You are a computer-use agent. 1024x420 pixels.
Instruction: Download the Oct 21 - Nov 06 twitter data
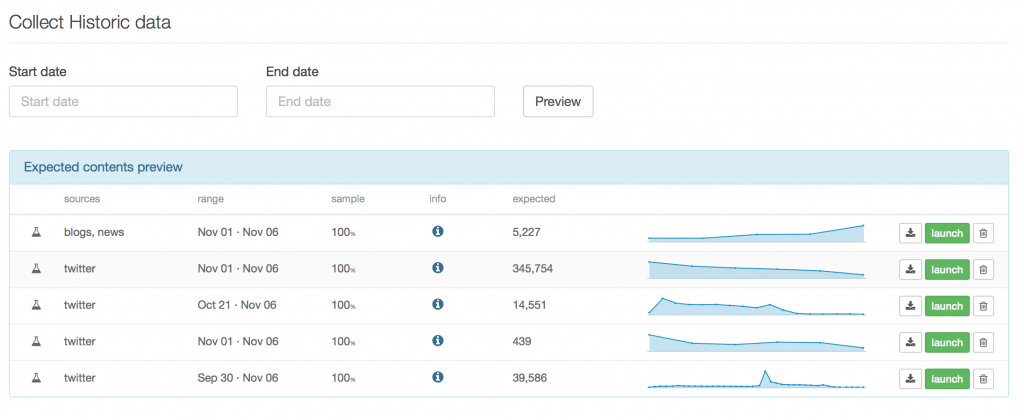coord(910,306)
